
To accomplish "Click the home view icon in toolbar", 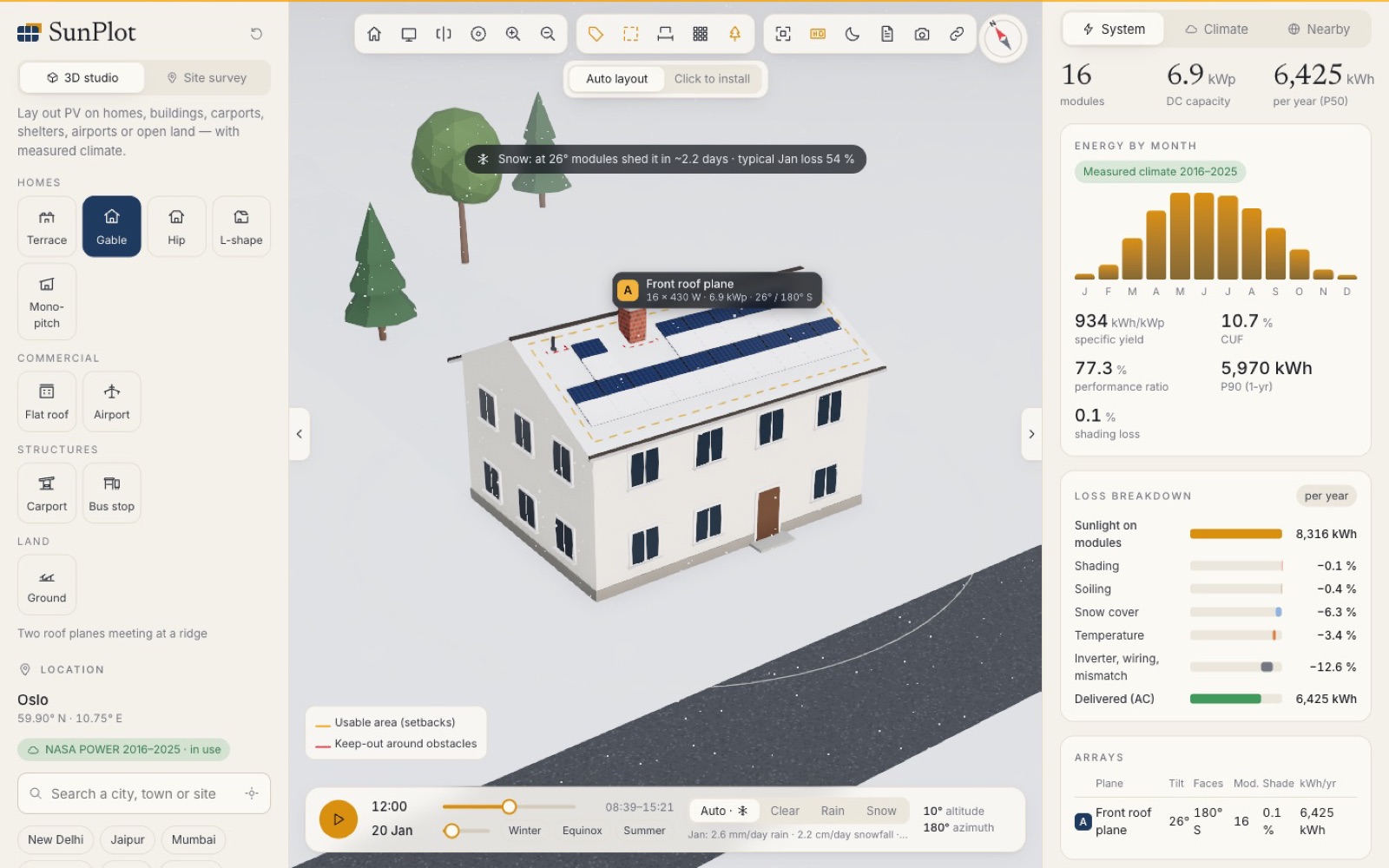I will pos(374,34).
